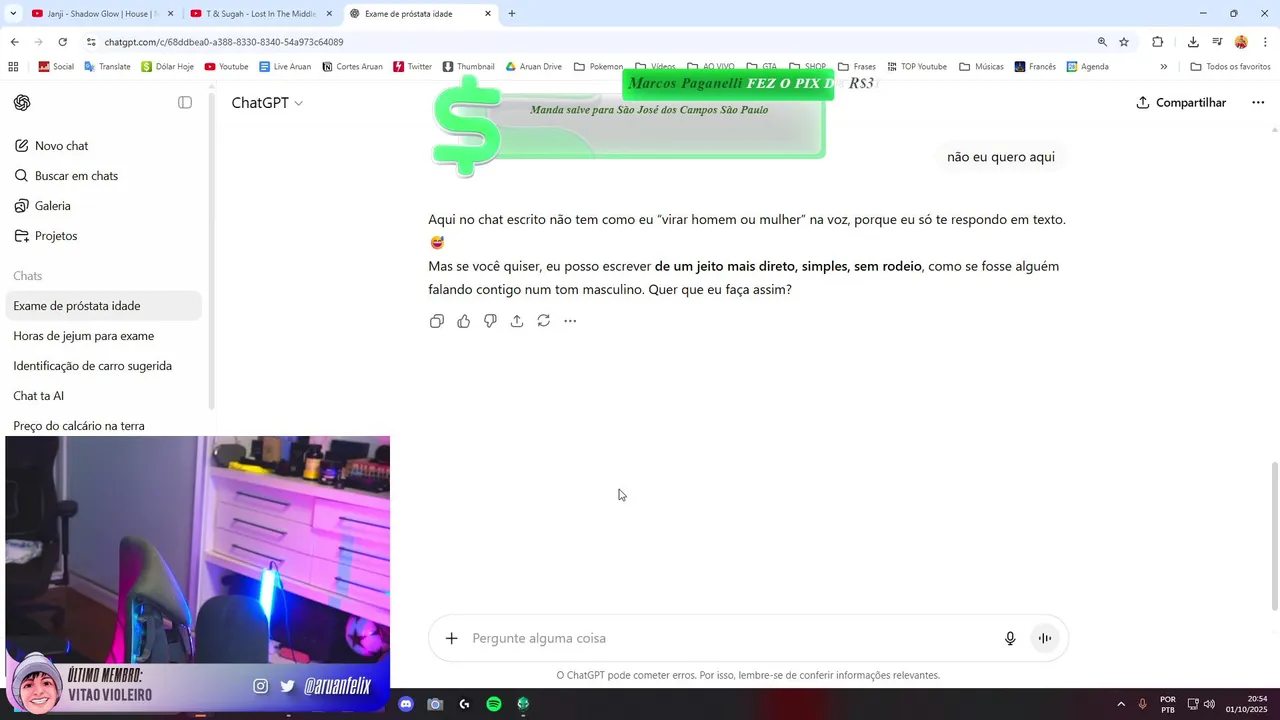Open a new browser tab with plus button
1280x720 pixels.
pos(512,14)
